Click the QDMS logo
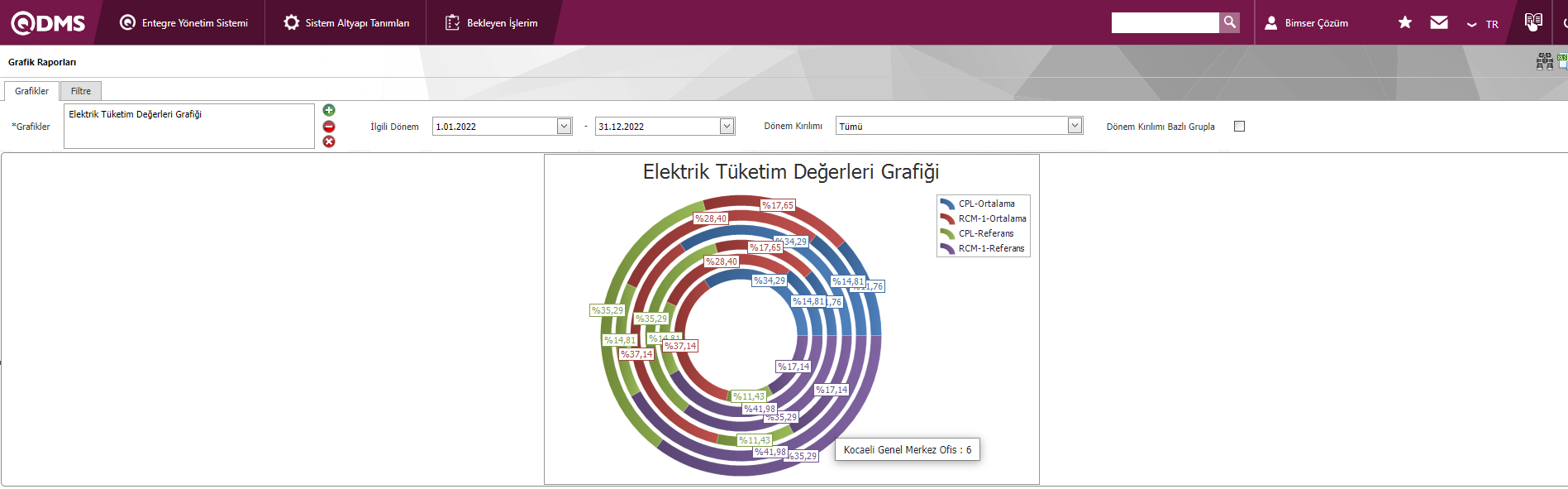 [48, 23]
